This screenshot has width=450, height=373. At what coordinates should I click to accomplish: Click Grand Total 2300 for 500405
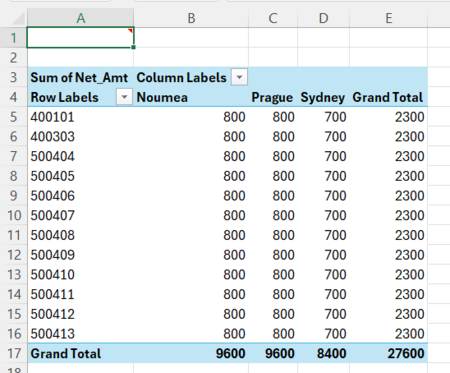pyautogui.click(x=388, y=176)
